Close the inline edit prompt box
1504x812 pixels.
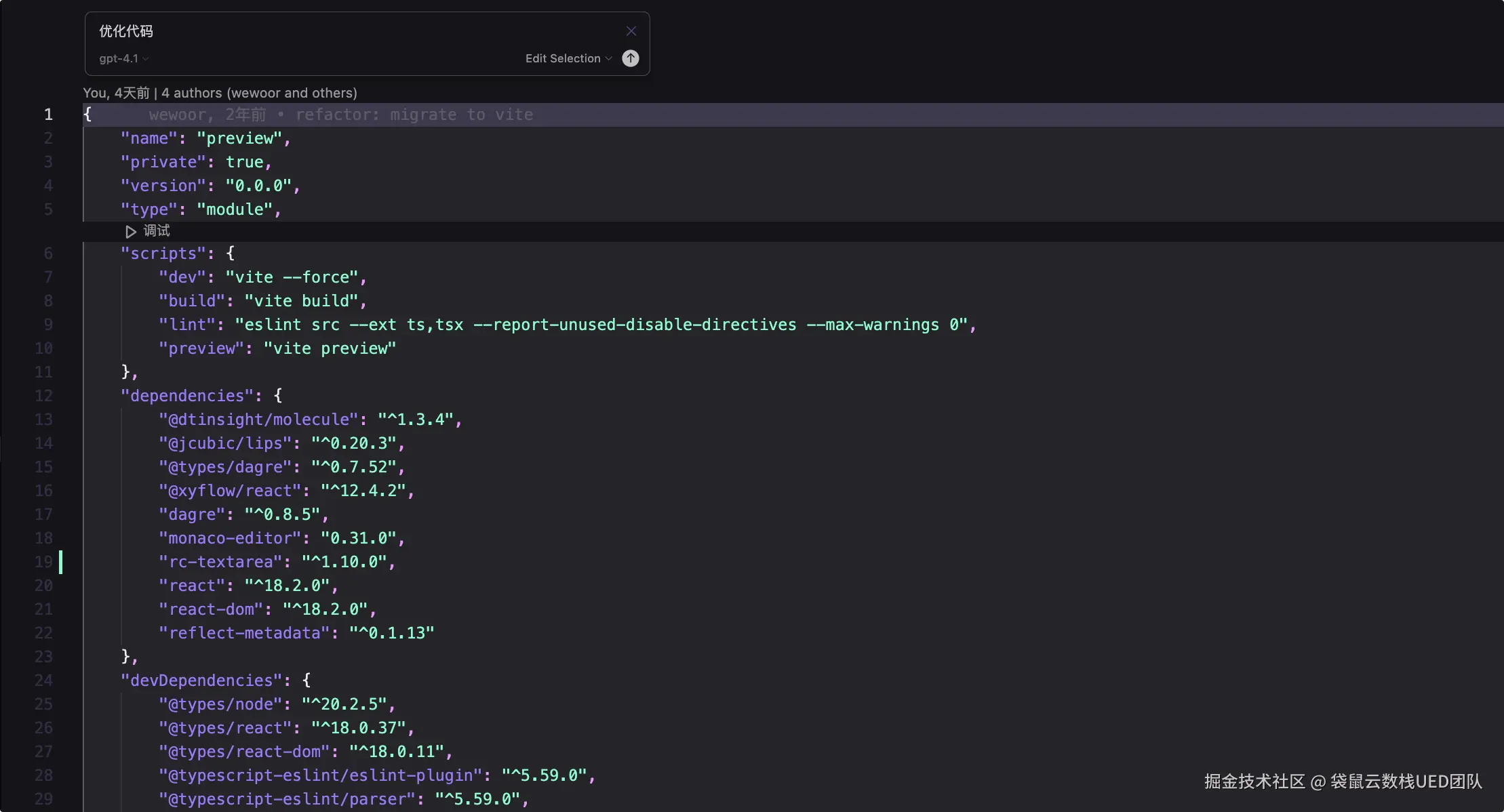click(631, 31)
